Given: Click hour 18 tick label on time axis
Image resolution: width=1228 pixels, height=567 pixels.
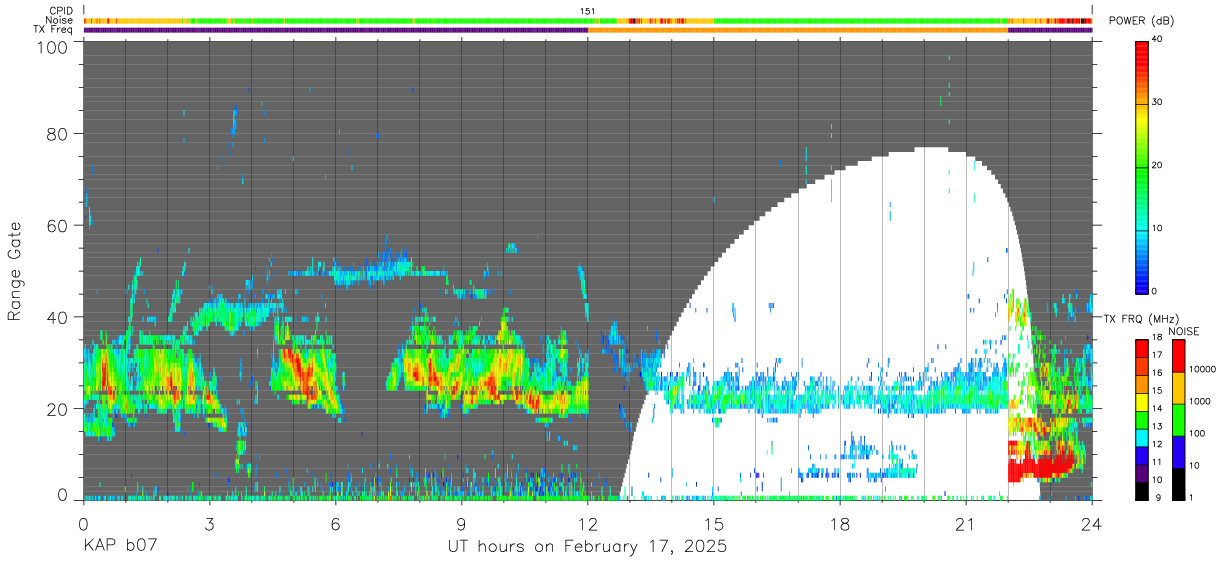Looking at the screenshot, I should tap(840, 523).
